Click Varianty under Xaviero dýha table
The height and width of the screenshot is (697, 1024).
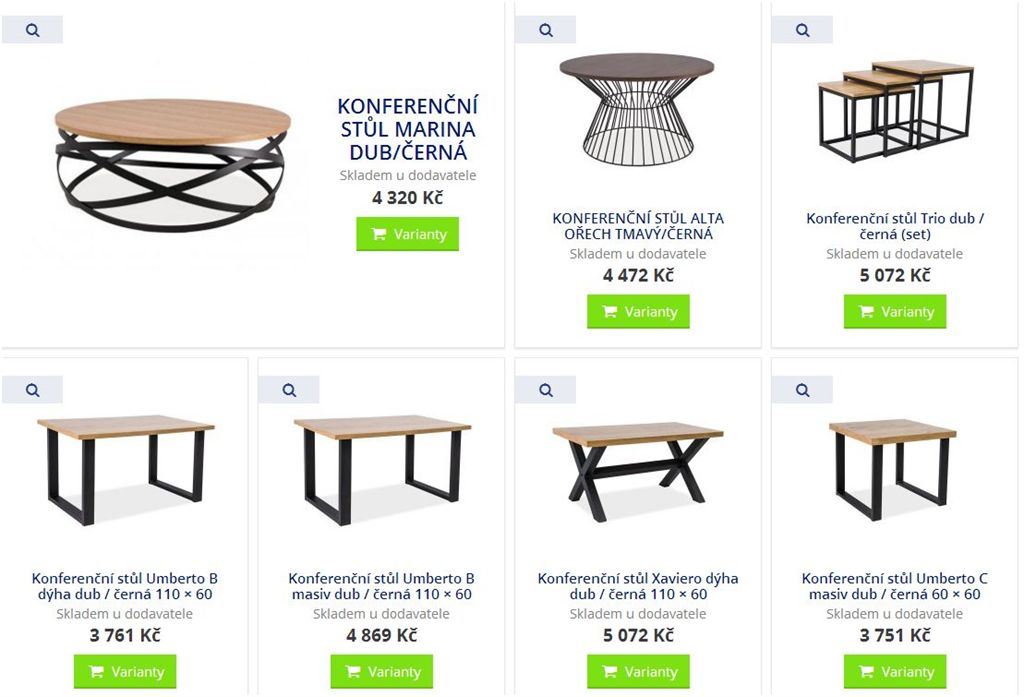(x=638, y=672)
